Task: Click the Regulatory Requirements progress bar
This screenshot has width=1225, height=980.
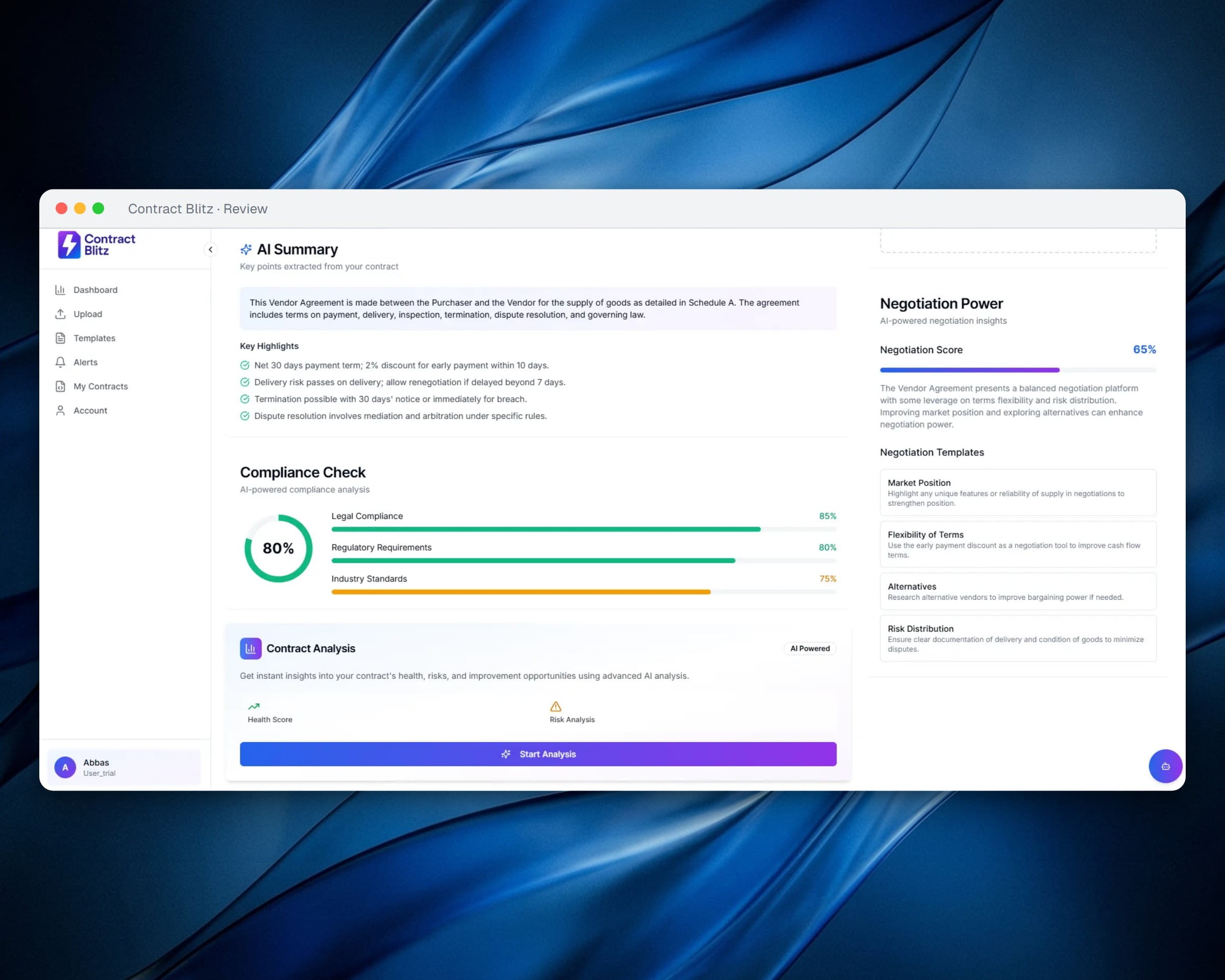Action: click(x=584, y=561)
